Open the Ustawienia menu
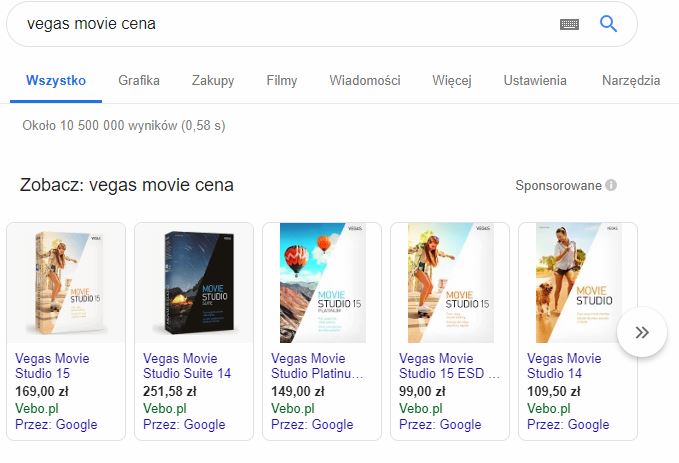This screenshot has height=463, width=679. [x=535, y=81]
